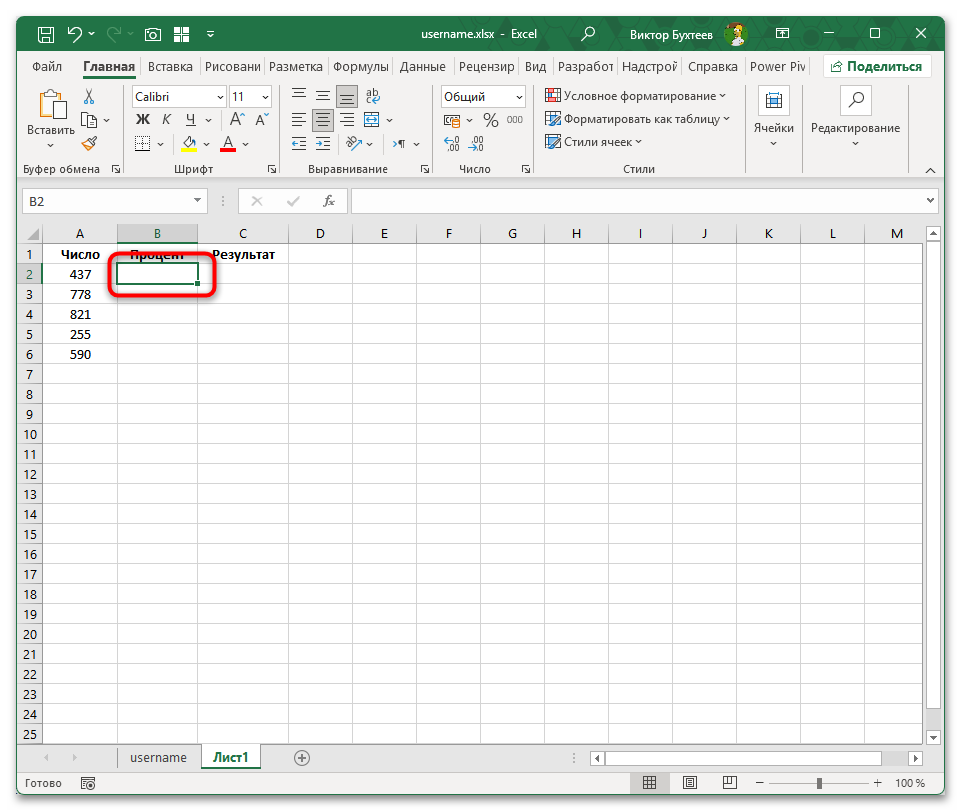Open the Лист1 sheet tab
Viewport: 961px width, 811px height.
[x=230, y=757]
